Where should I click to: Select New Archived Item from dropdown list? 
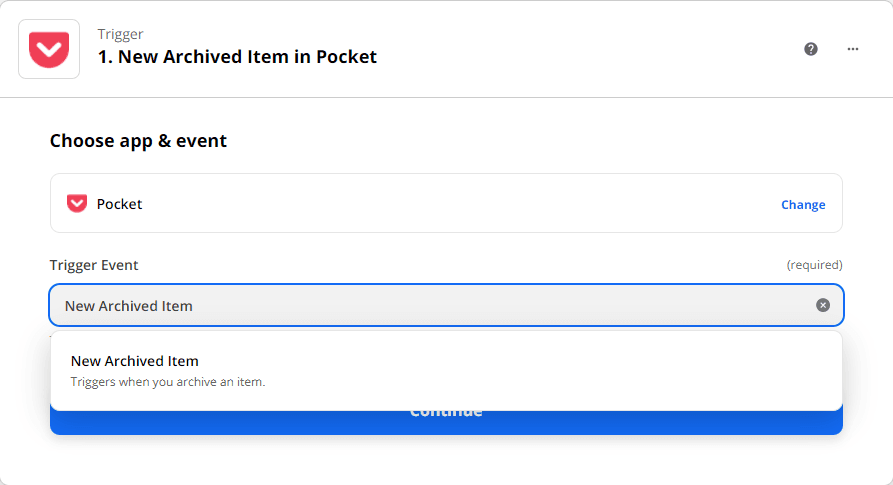(x=135, y=361)
